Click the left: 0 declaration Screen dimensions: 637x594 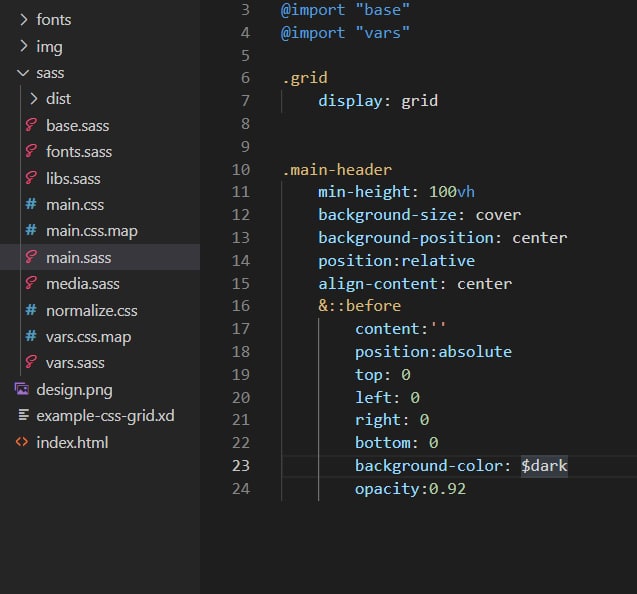[387, 397]
